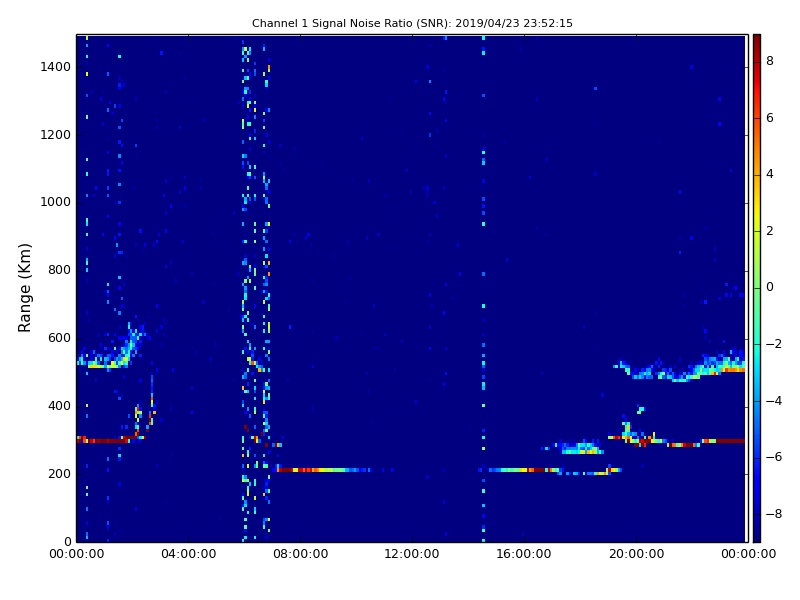
Task: Click the 800 range tick label
Action: (x=59, y=270)
